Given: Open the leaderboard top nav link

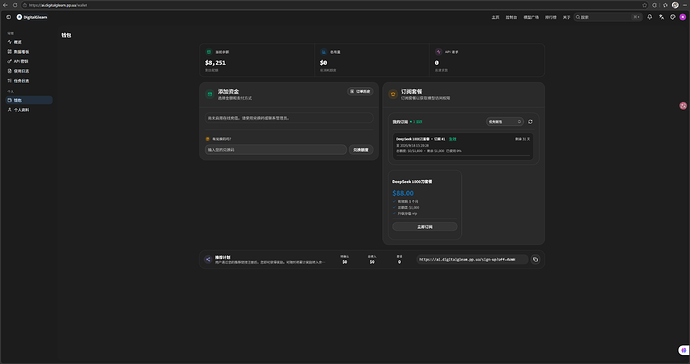Looking at the screenshot, I should pyautogui.click(x=551, y=17).
